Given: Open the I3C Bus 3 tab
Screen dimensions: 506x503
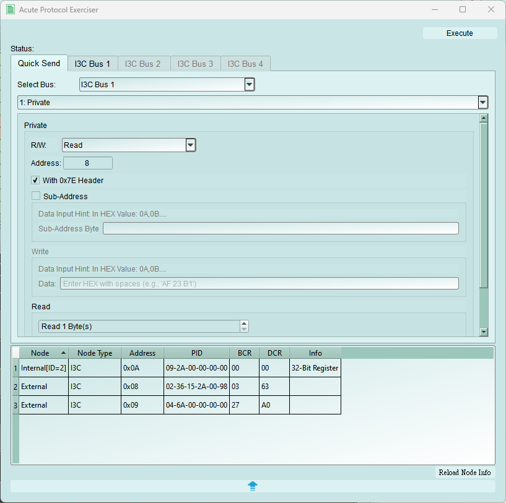Looking at the screenshot, I should pos(195,64).
